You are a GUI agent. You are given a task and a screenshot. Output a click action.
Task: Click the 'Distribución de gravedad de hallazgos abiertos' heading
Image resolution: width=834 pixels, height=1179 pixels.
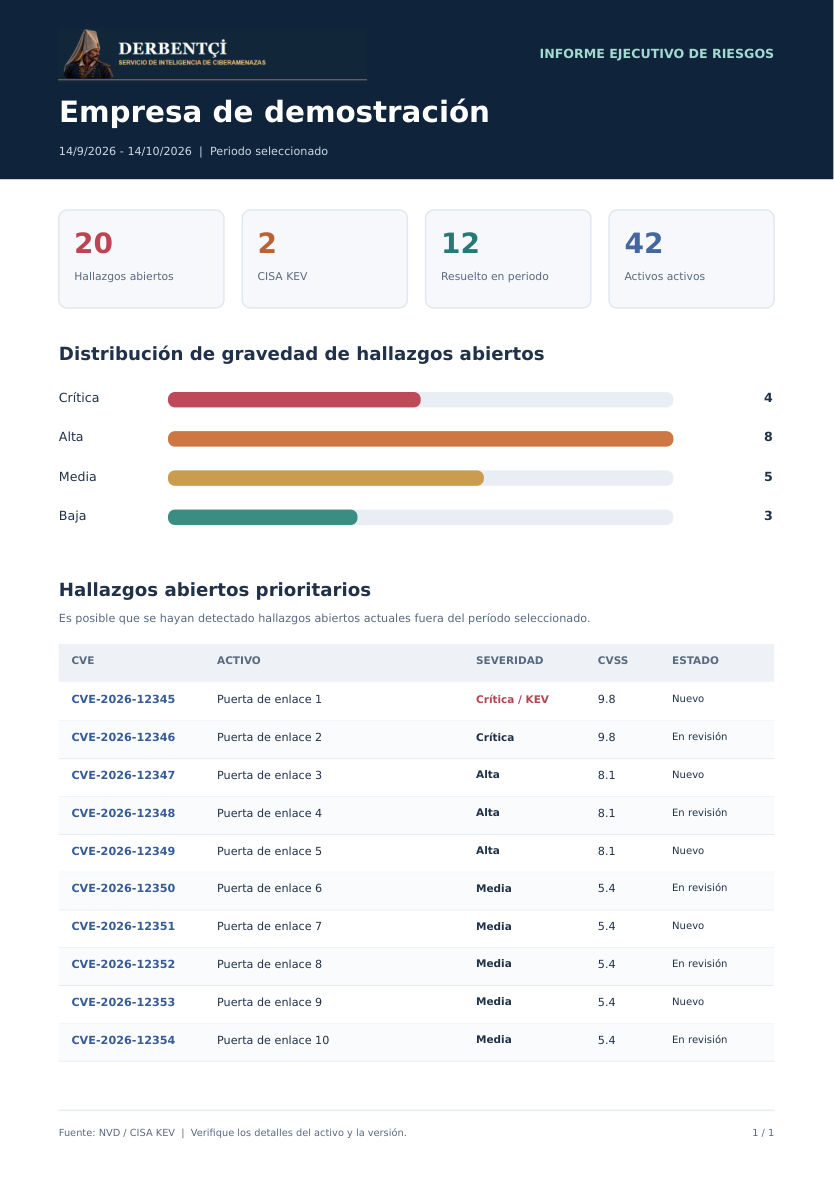tap(302, 354)
